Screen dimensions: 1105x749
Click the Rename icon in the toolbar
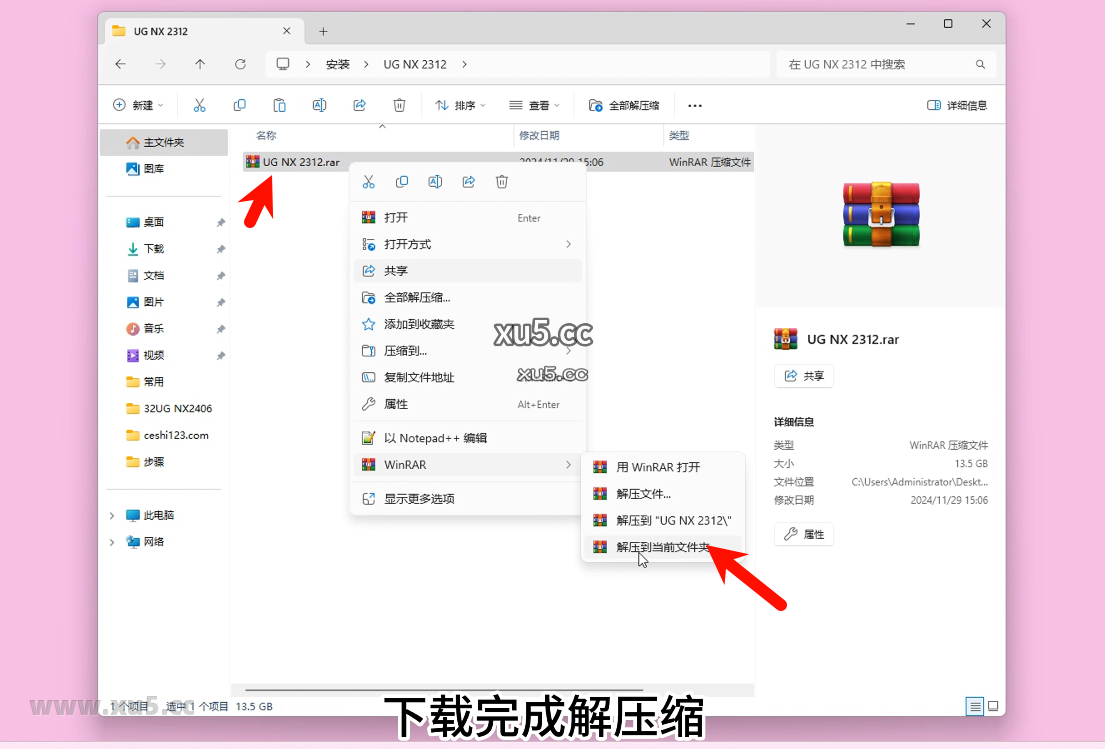pos(319,104)
